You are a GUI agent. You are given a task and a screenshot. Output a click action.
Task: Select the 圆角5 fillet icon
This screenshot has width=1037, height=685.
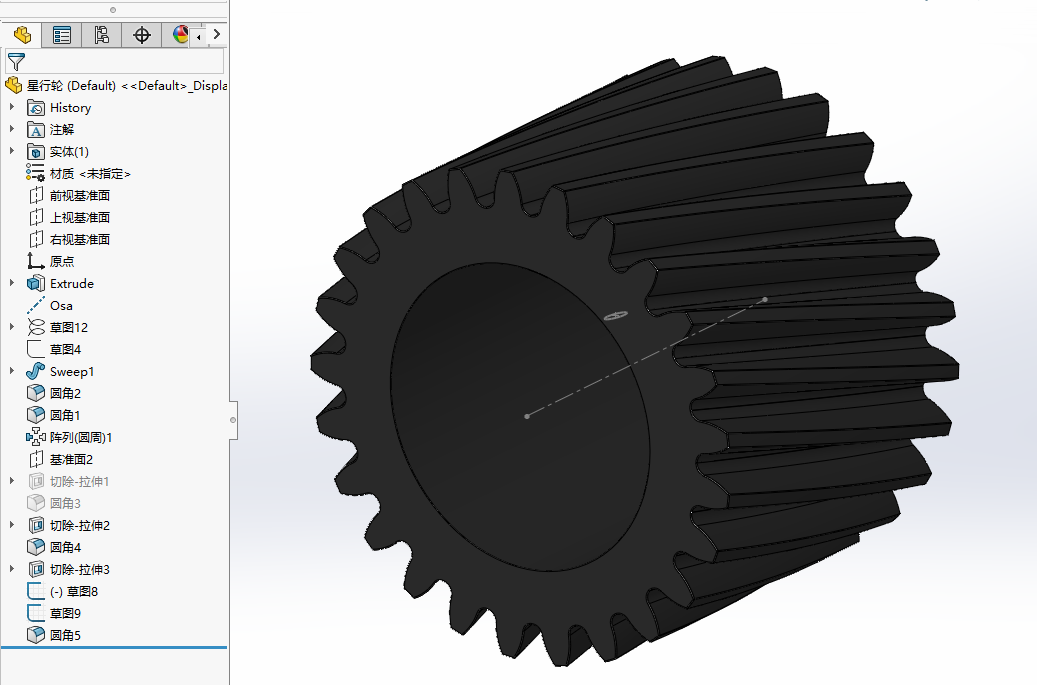36,635
